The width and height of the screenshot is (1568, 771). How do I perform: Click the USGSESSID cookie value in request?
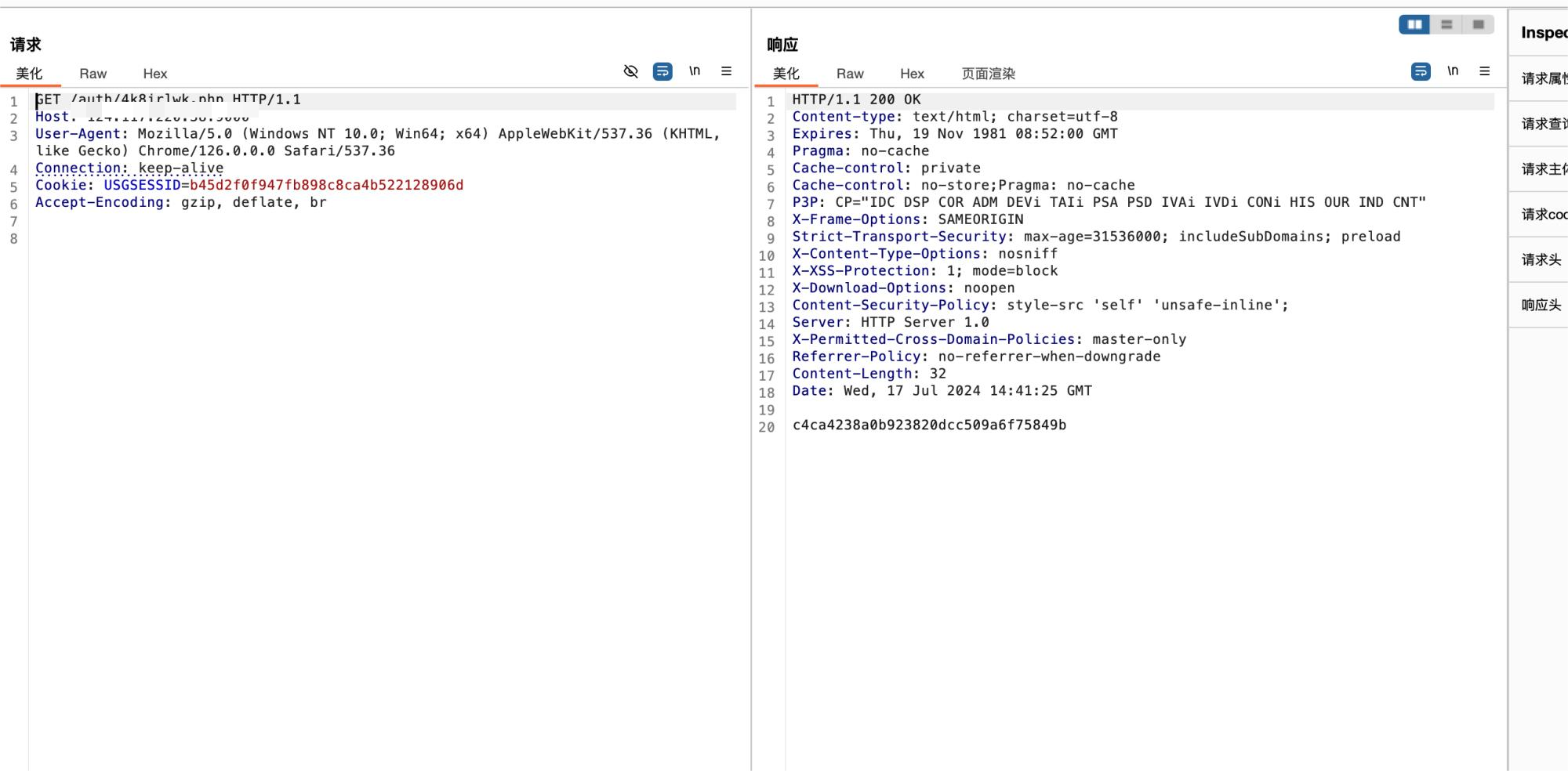coord(326,186)
